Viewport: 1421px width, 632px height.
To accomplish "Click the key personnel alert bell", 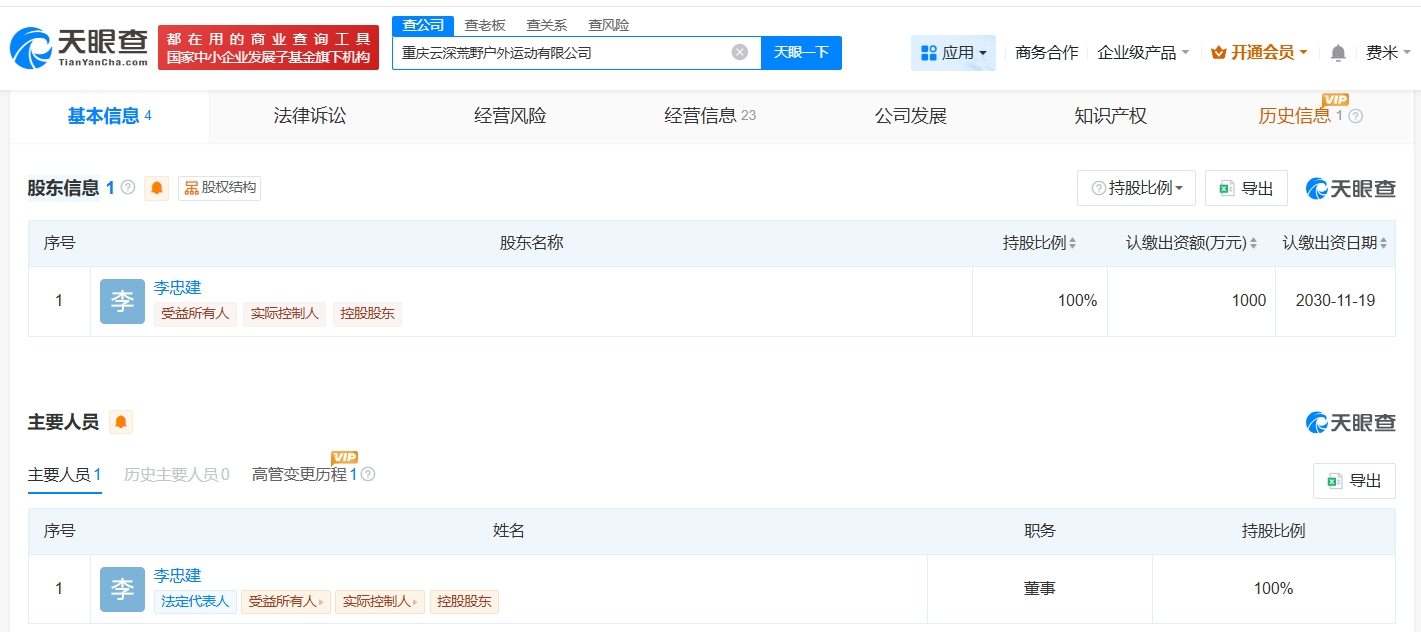I will click(x=121, y=423).
